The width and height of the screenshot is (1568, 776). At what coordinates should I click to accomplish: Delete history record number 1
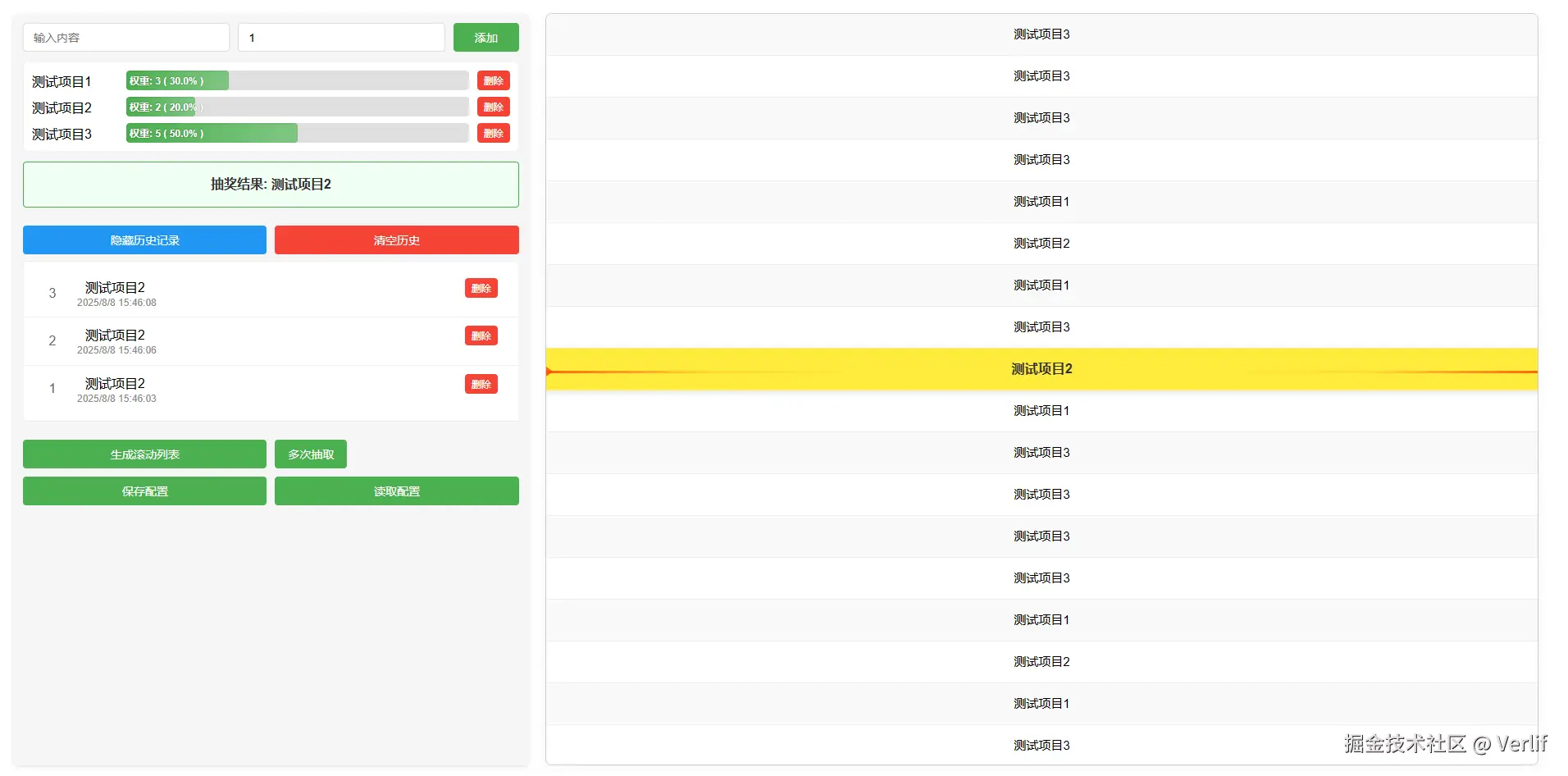(481, 385)
